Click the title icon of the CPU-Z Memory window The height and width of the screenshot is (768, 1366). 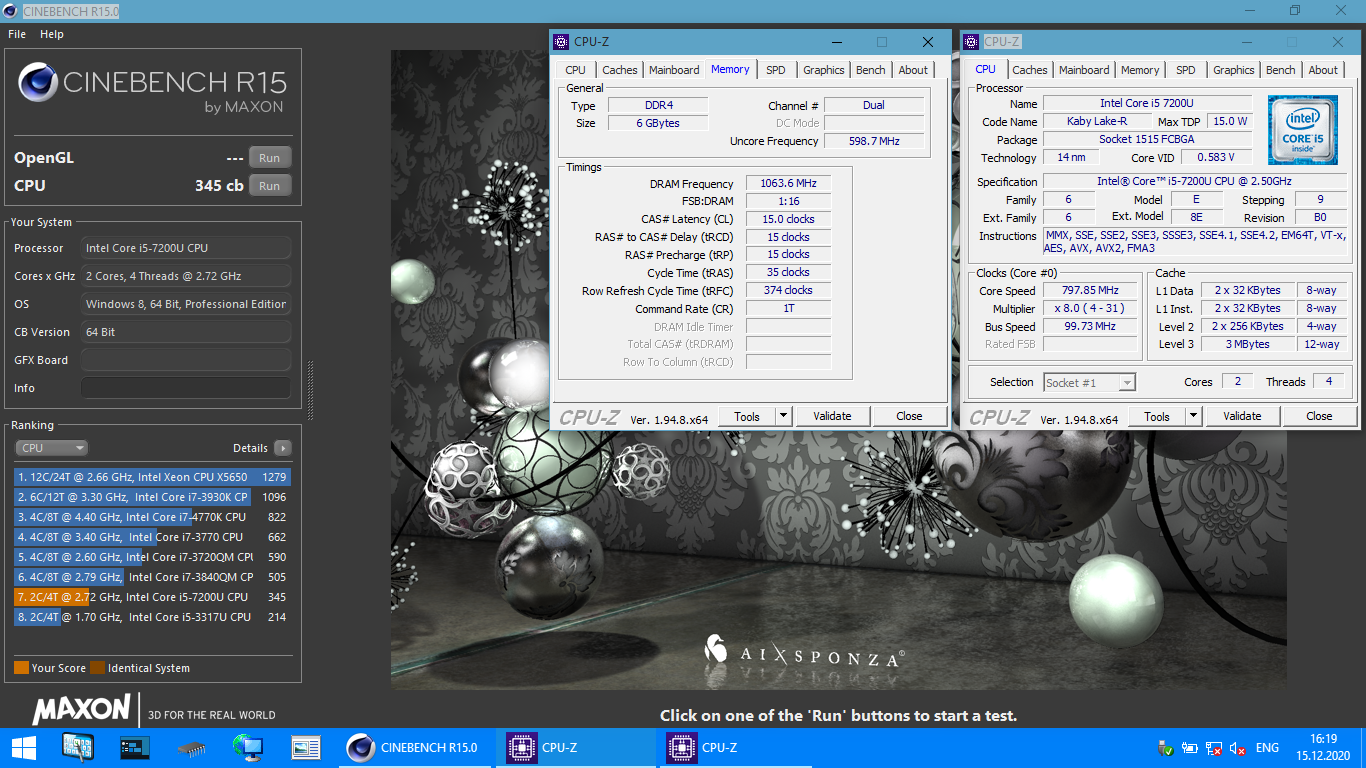point(561,42)
